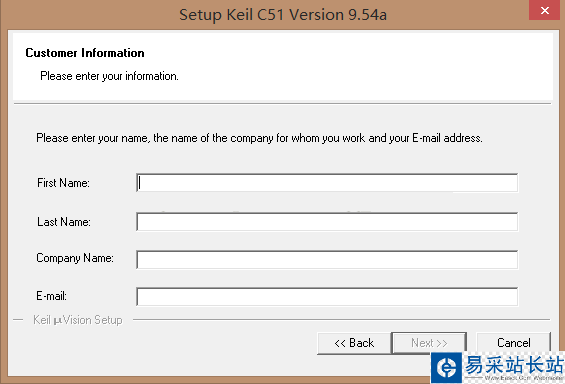Select the Last Name input box
This screenshot has width=565, height=384.
327,222
